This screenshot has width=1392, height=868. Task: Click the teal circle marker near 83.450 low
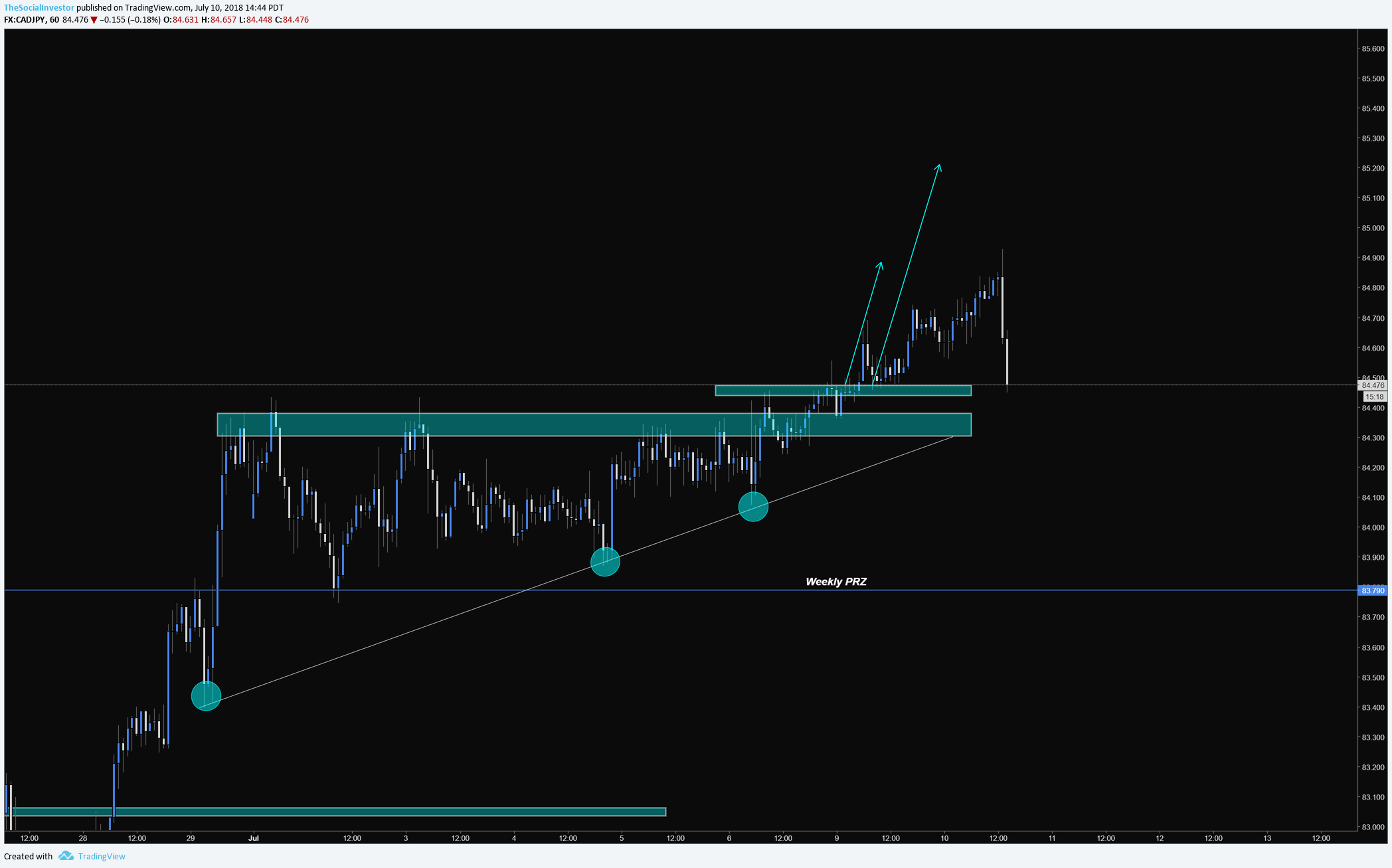[206, 696]
